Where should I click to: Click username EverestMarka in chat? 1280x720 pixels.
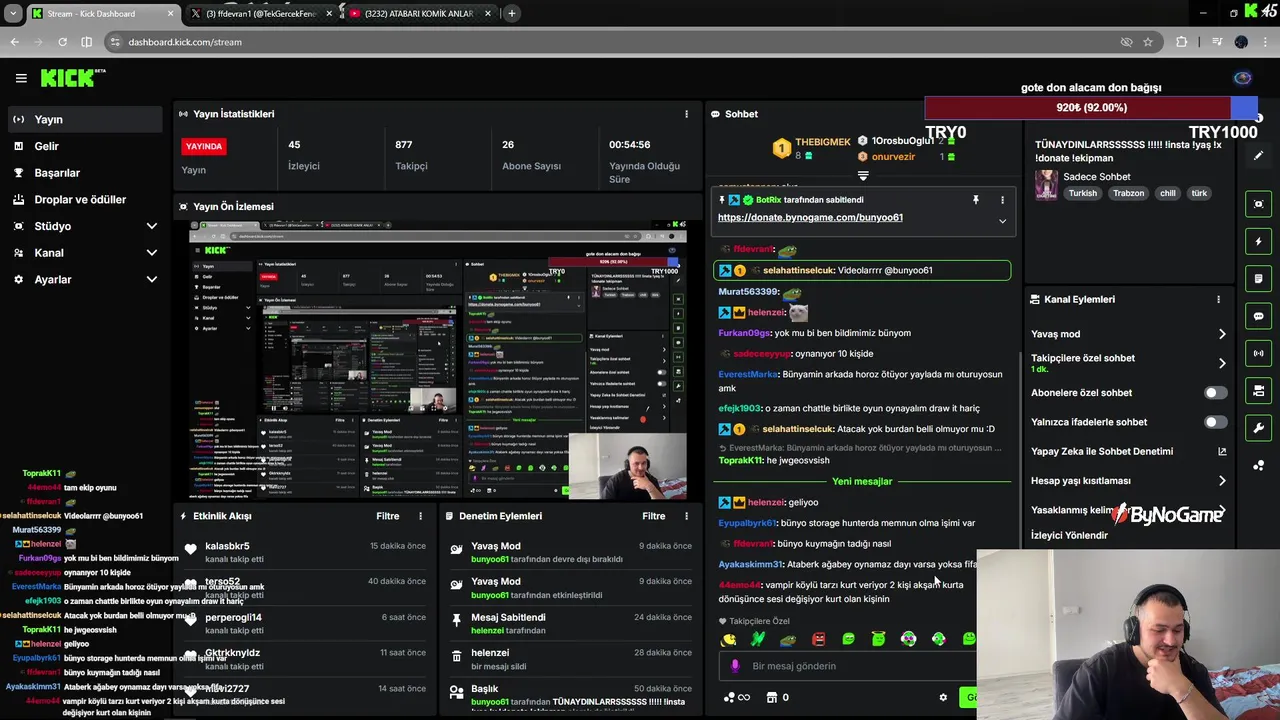pyautogui.click(x=748, y=375)
